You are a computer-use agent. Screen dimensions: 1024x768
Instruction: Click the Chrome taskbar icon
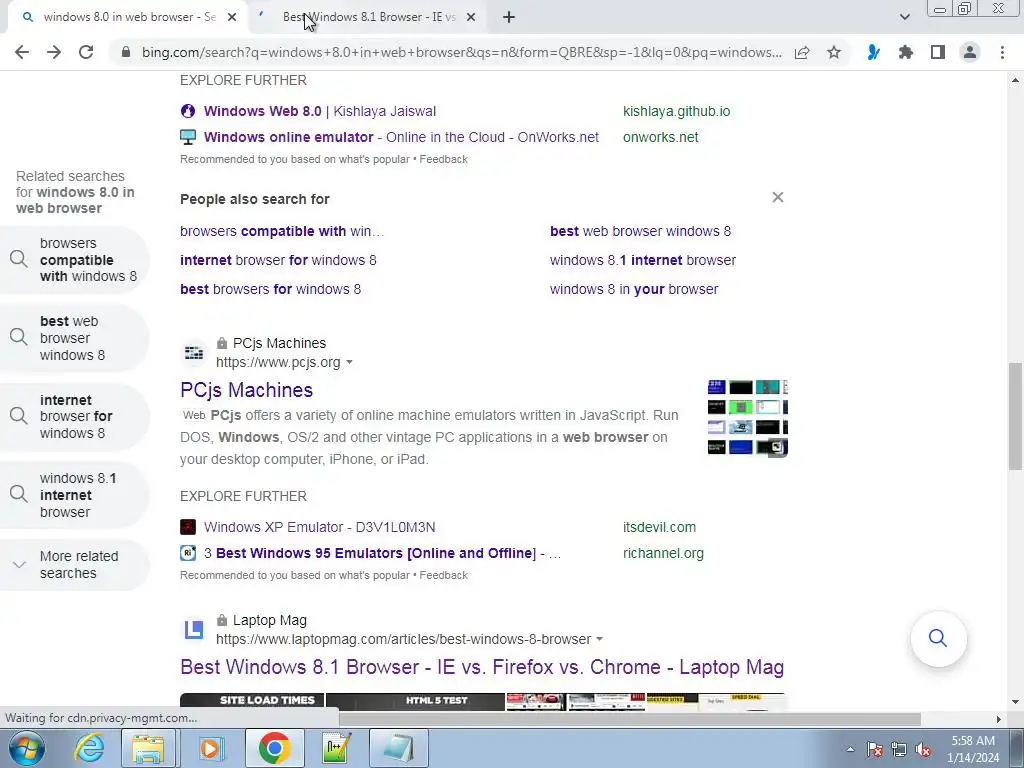point(275,748)
